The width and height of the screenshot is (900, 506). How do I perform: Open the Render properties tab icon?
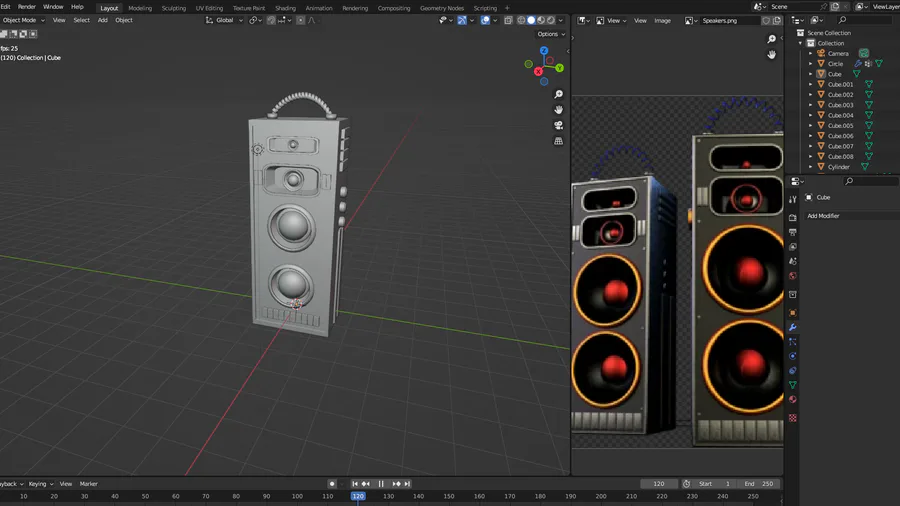click(793, 217)
